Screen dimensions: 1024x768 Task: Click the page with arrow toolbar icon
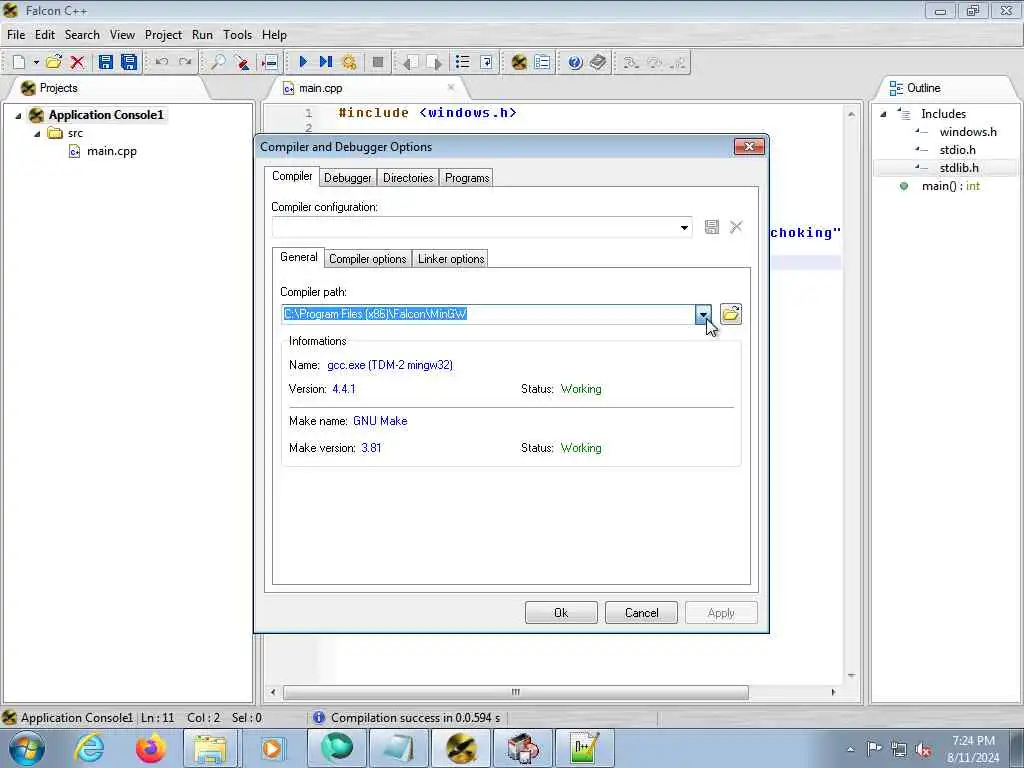click(486, 62)
